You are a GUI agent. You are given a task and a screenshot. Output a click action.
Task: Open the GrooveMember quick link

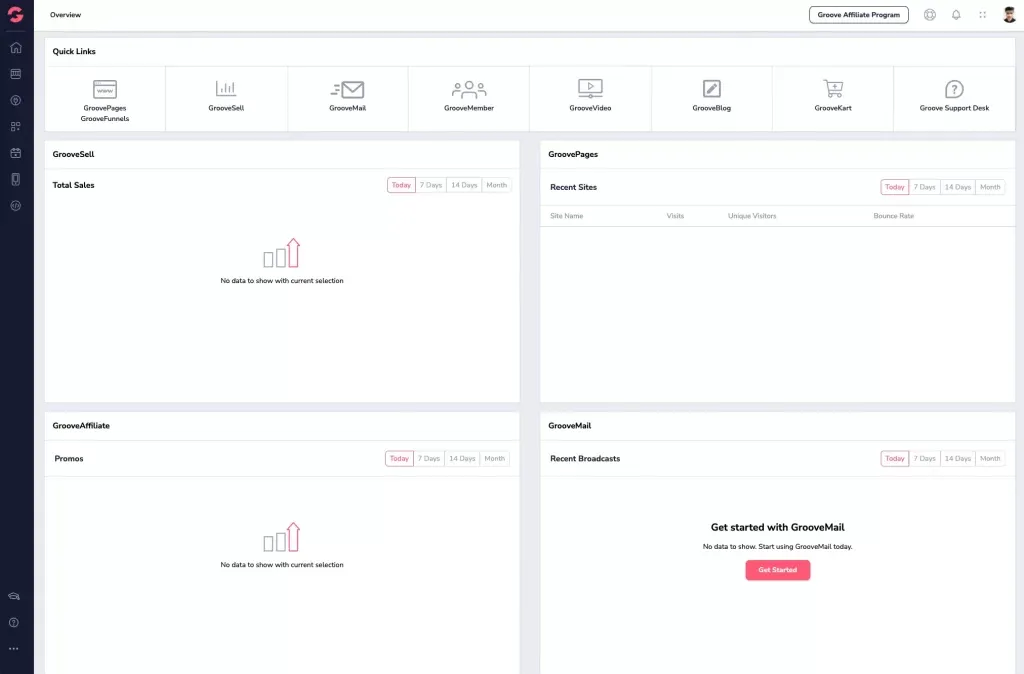point(469,99)
